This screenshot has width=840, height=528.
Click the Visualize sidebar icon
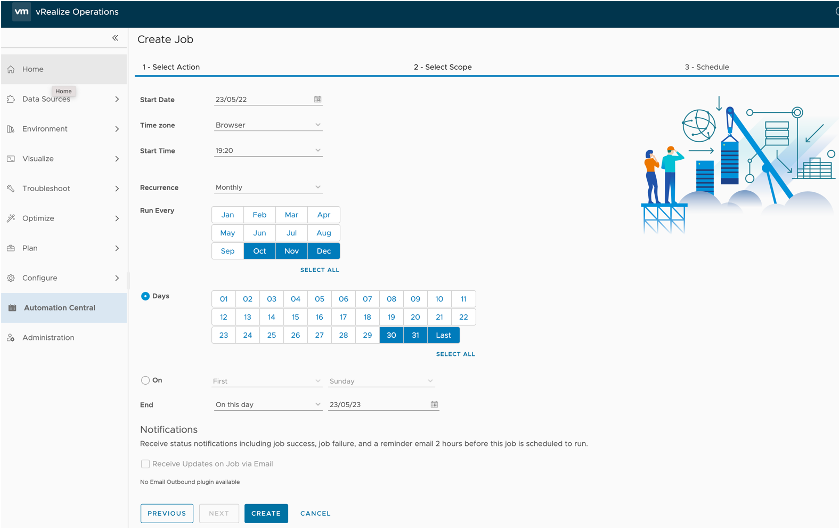point(11,159)
